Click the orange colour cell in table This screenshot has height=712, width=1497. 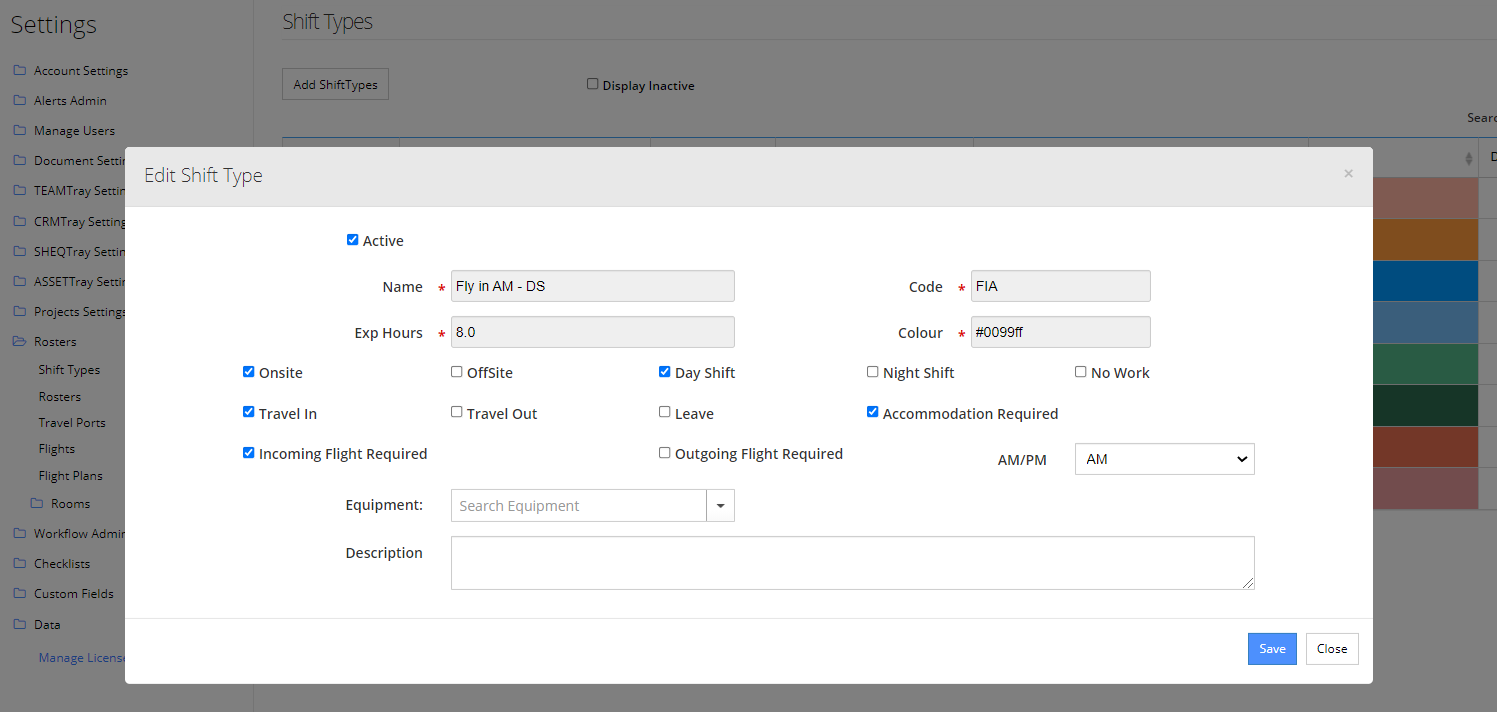click(1425, 240)
